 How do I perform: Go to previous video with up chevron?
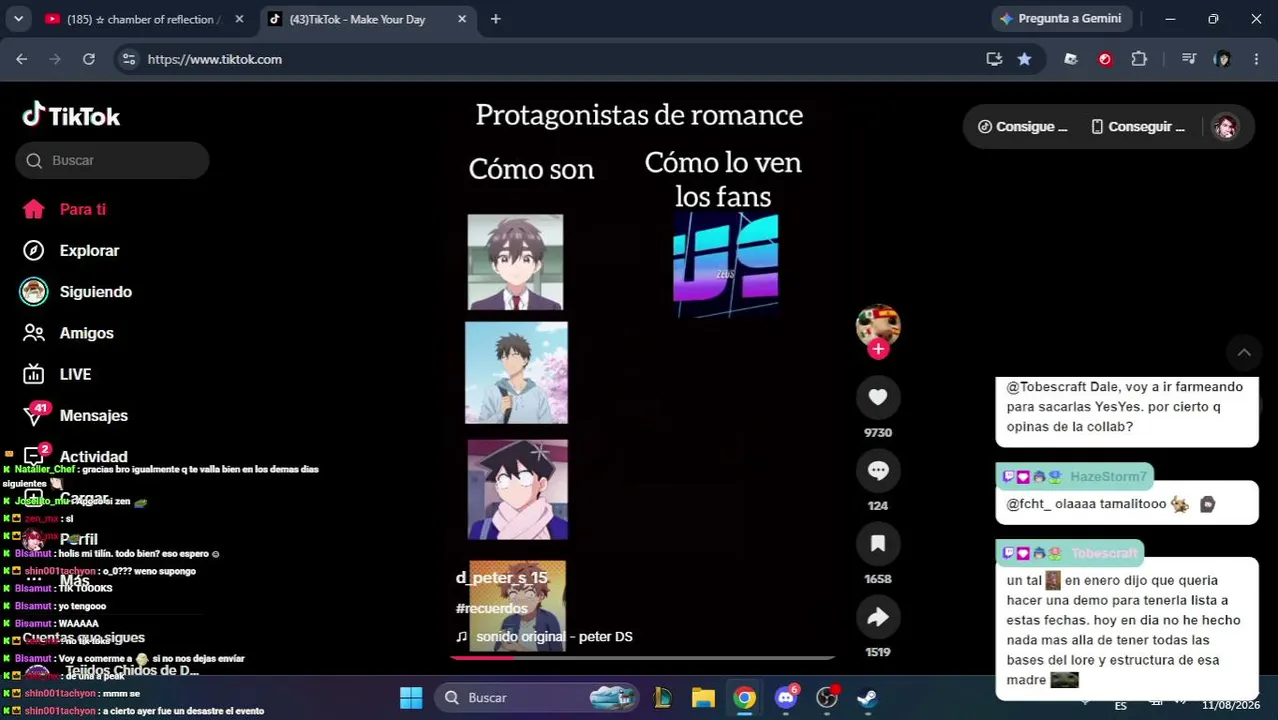(1244, 352)
